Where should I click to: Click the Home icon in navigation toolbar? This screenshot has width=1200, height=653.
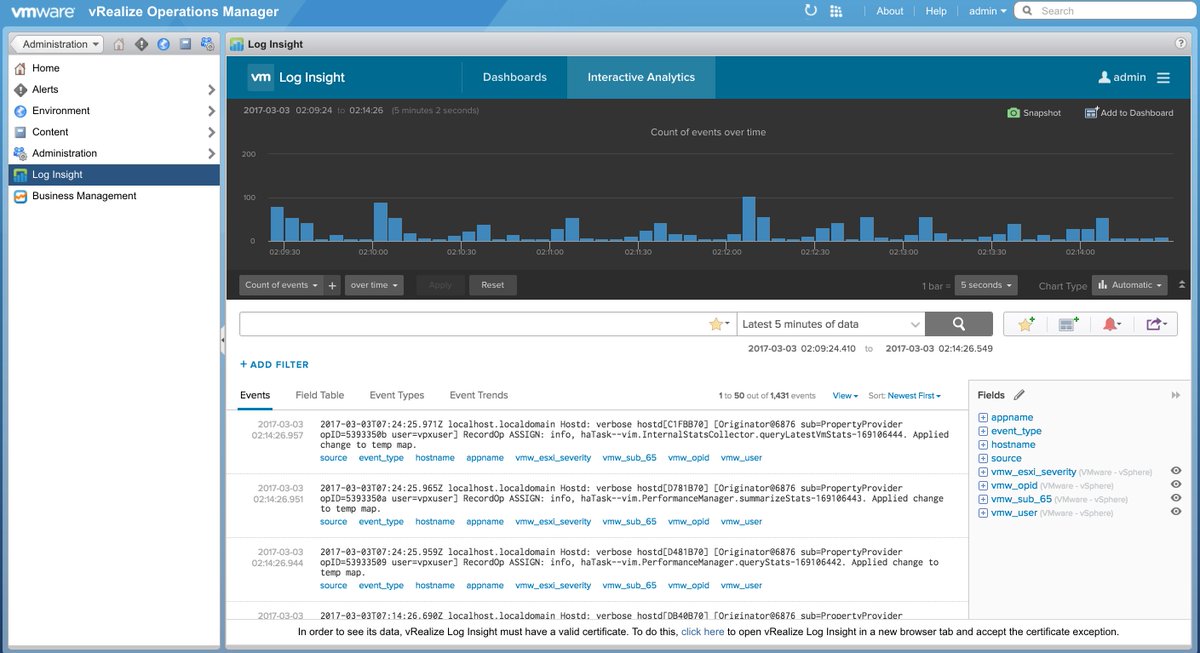[119, 44]
